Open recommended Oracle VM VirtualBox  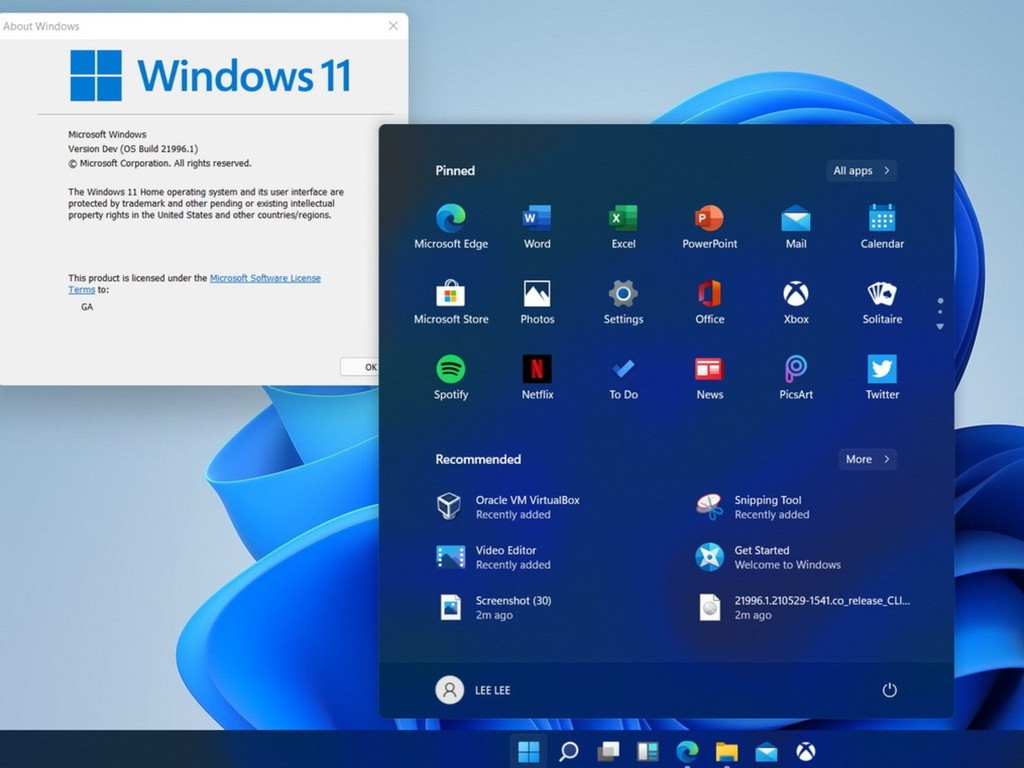(x=508, y=507)
